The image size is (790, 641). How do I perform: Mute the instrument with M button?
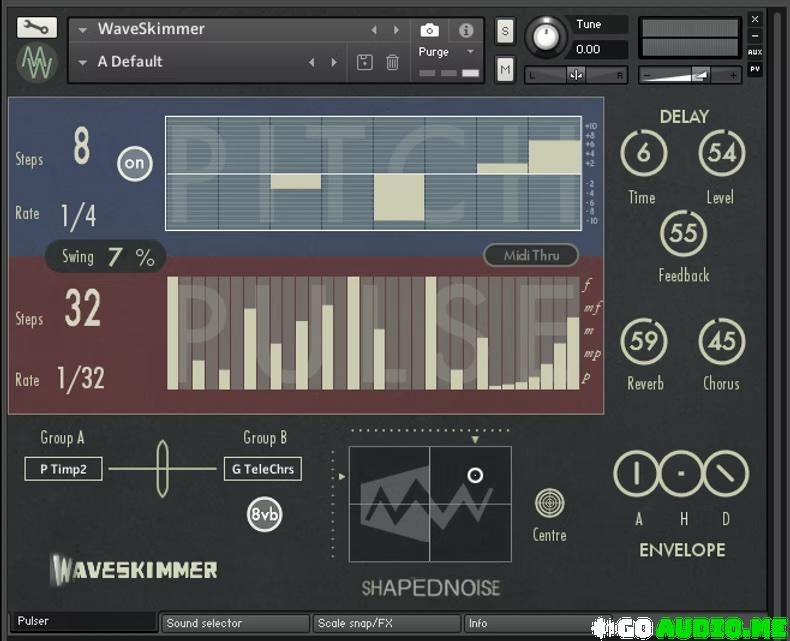tap(505, 69)
